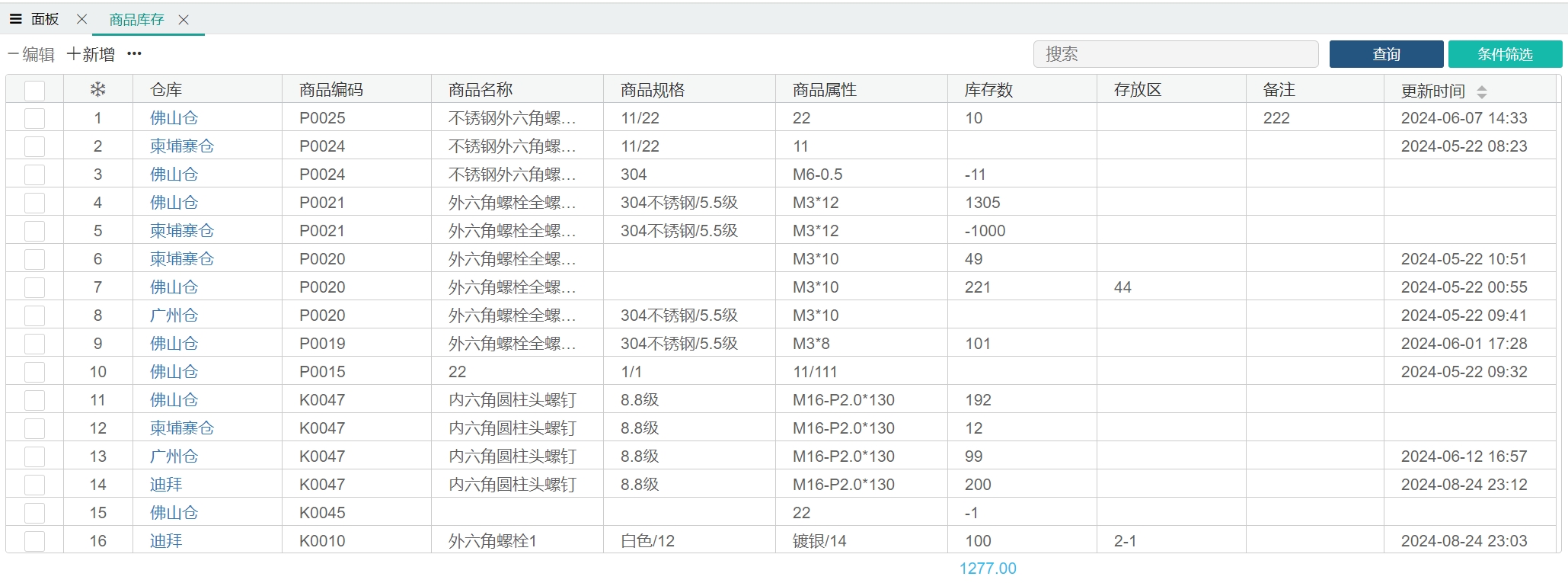Click the 查询 button
Viewport: 1568px width, 583px height.
tap(1386, 54)
